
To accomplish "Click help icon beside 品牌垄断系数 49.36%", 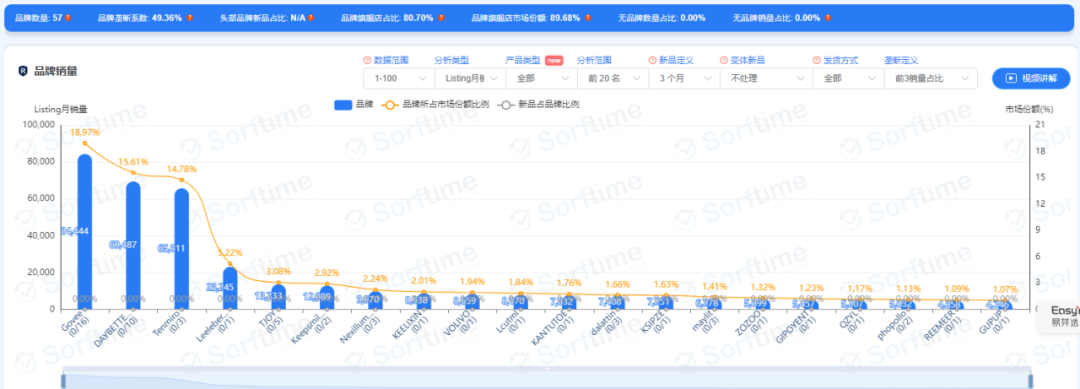I will [x=189, y=18].
